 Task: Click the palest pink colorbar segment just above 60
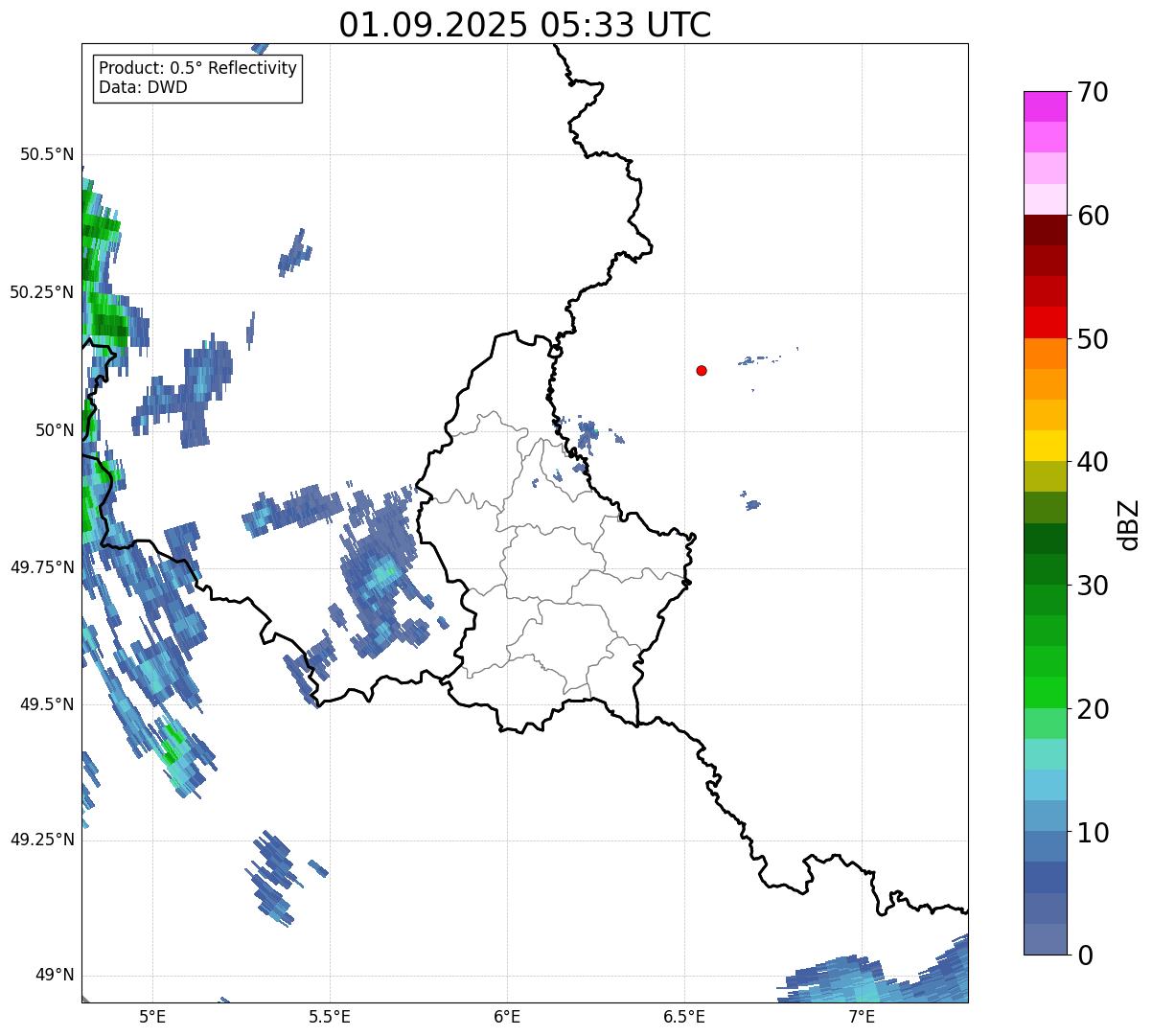tap(1045, 199)
